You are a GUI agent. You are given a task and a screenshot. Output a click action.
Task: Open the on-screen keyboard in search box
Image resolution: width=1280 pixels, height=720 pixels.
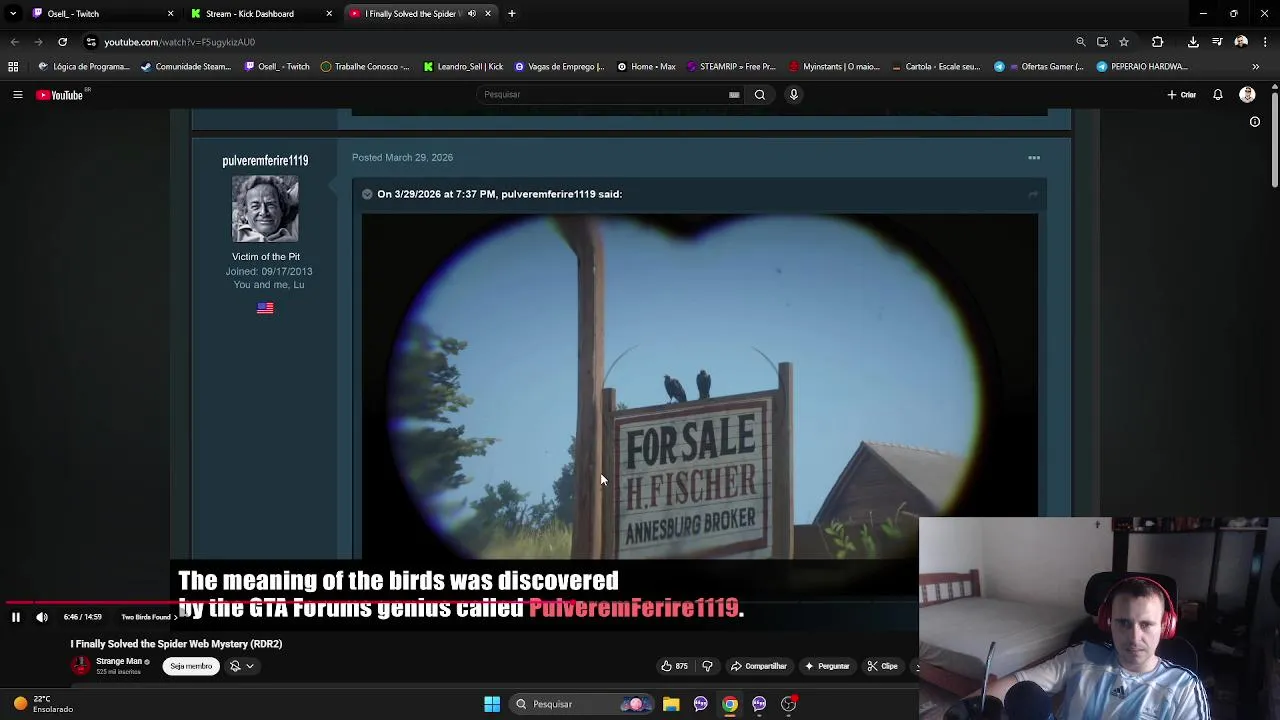[x=734, y=95]
